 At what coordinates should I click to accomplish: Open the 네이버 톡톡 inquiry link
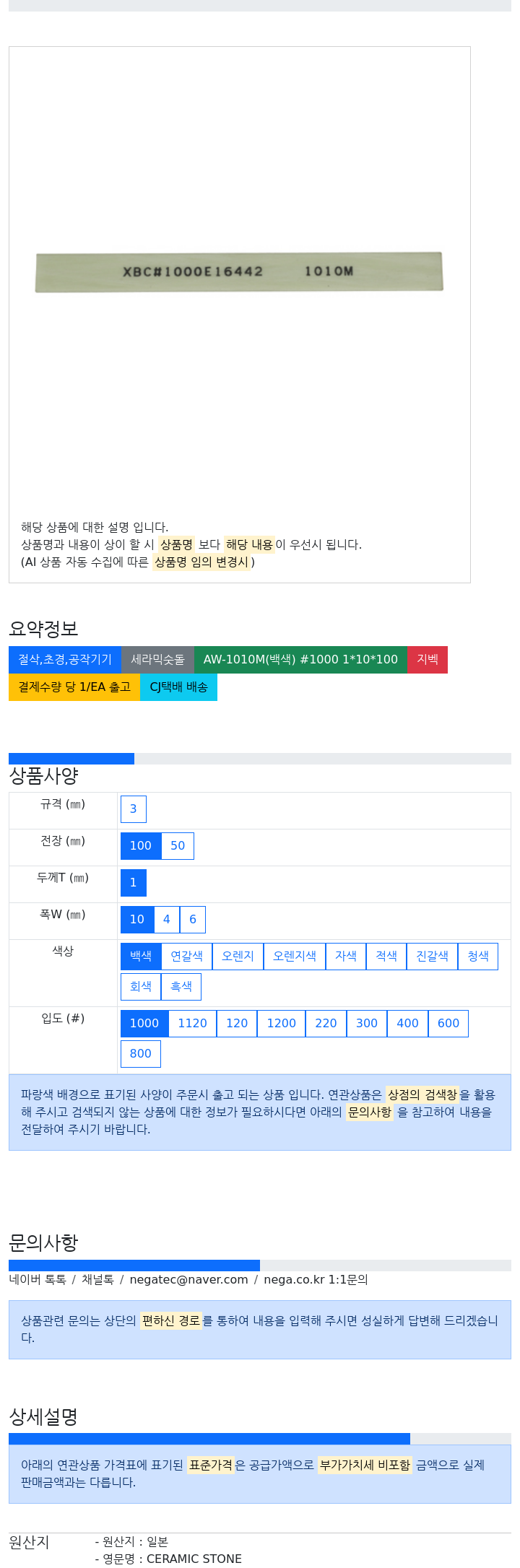click(x=38, y=1280)
